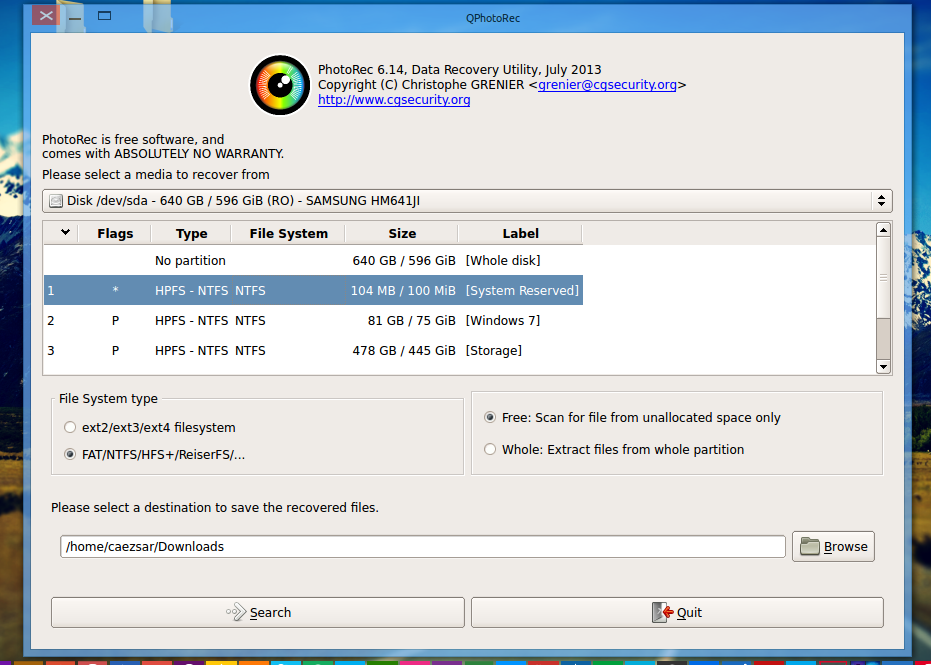Click the destination path input field
The image size is (931, 665).
click(423, 546)
